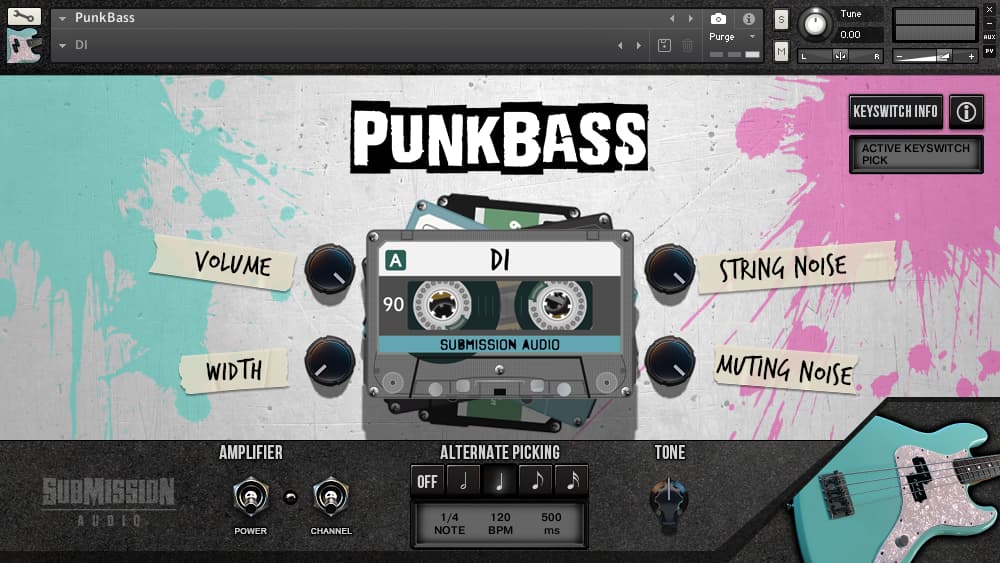Click the camera snapshot icon
1000x563 pixels.
718,19
